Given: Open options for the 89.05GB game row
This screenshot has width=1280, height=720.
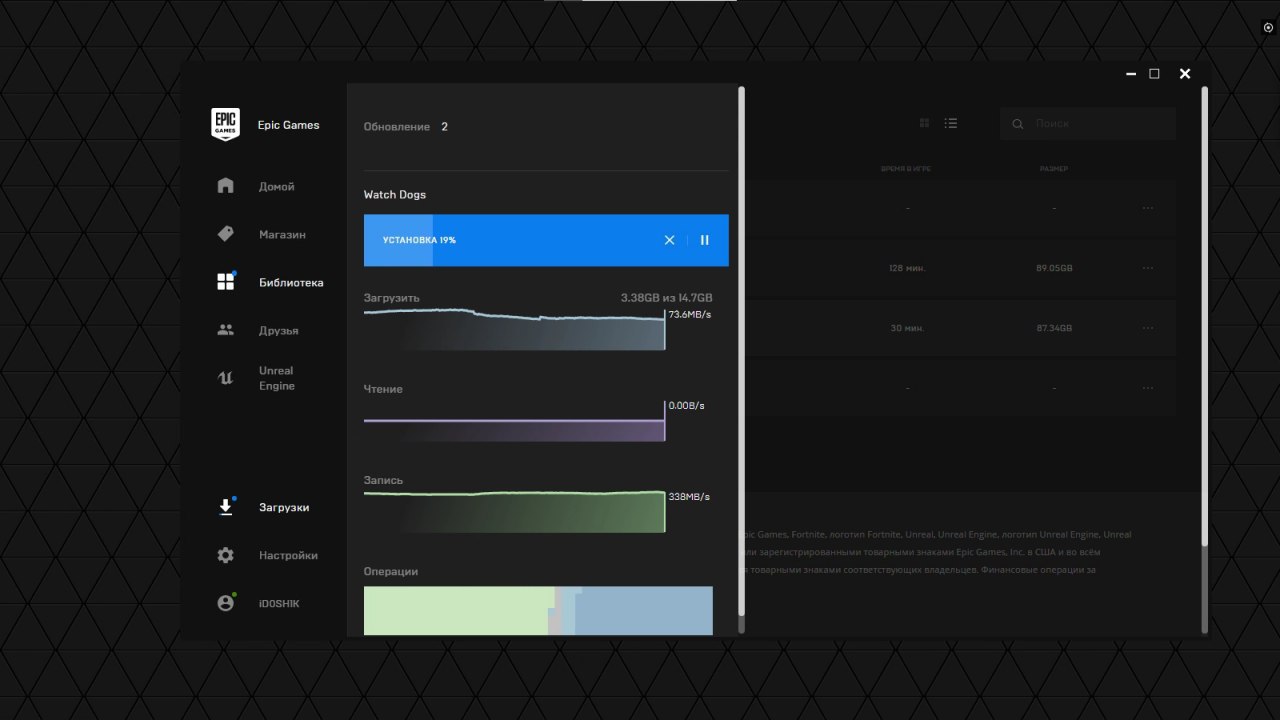Looking at the screenshot, I should coord(1148,268).
